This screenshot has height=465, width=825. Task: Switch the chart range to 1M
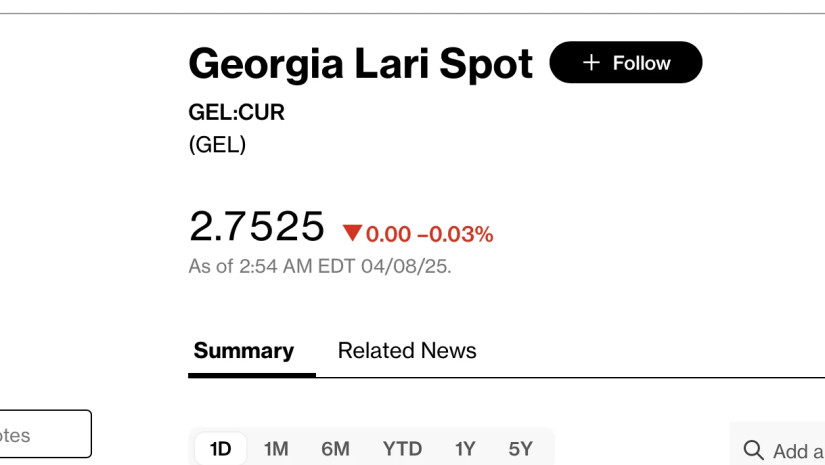276,449
